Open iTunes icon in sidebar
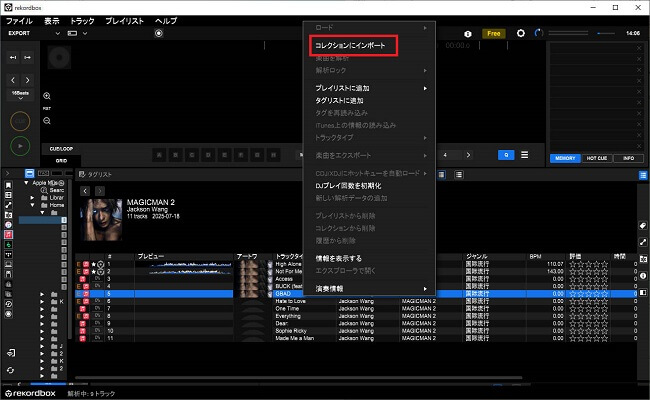The width and height of the screenshot is (650, 400). pyautogui.click(x=8, y=225)
